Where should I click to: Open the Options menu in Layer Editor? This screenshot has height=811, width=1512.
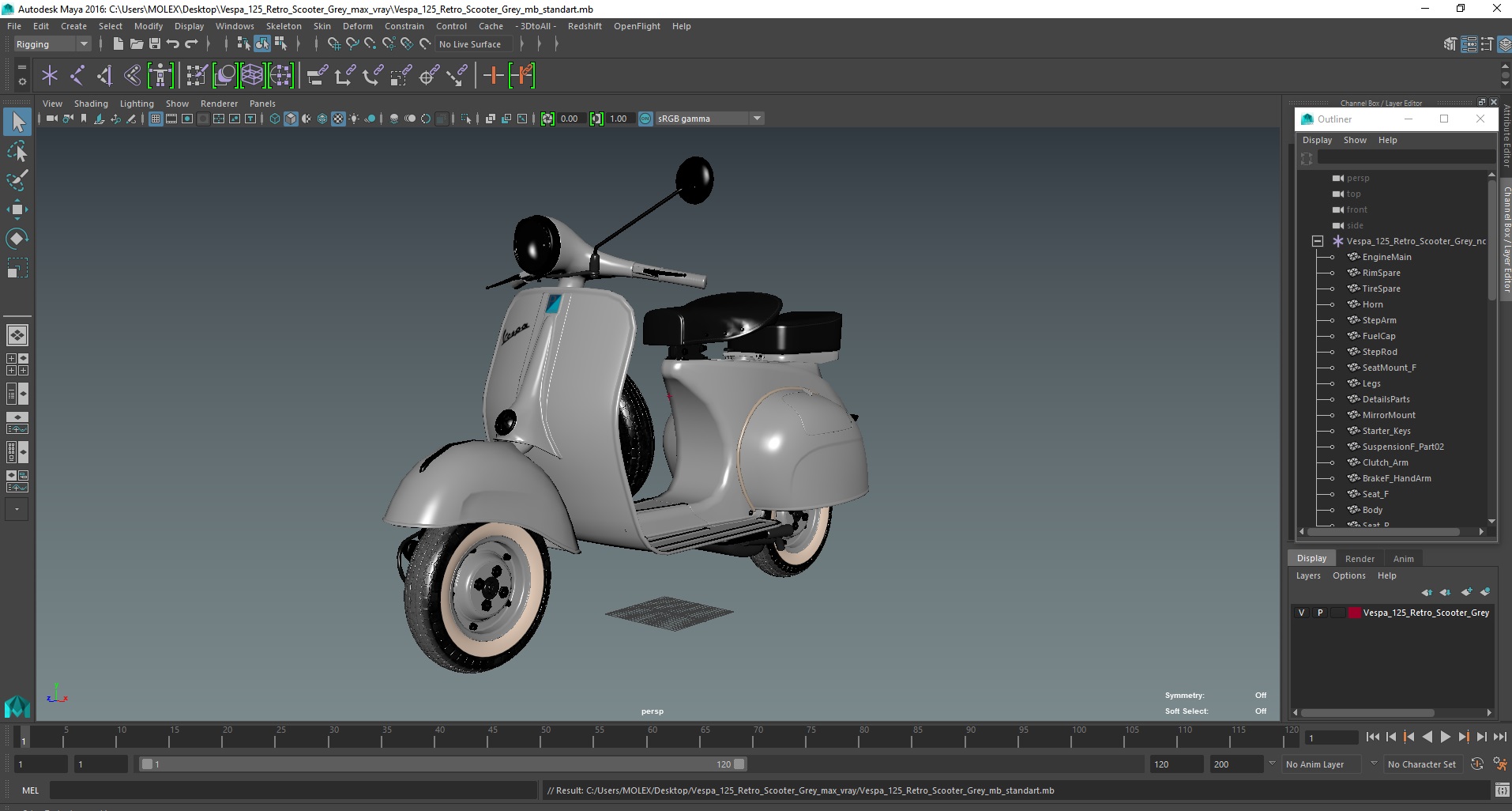1348,575
